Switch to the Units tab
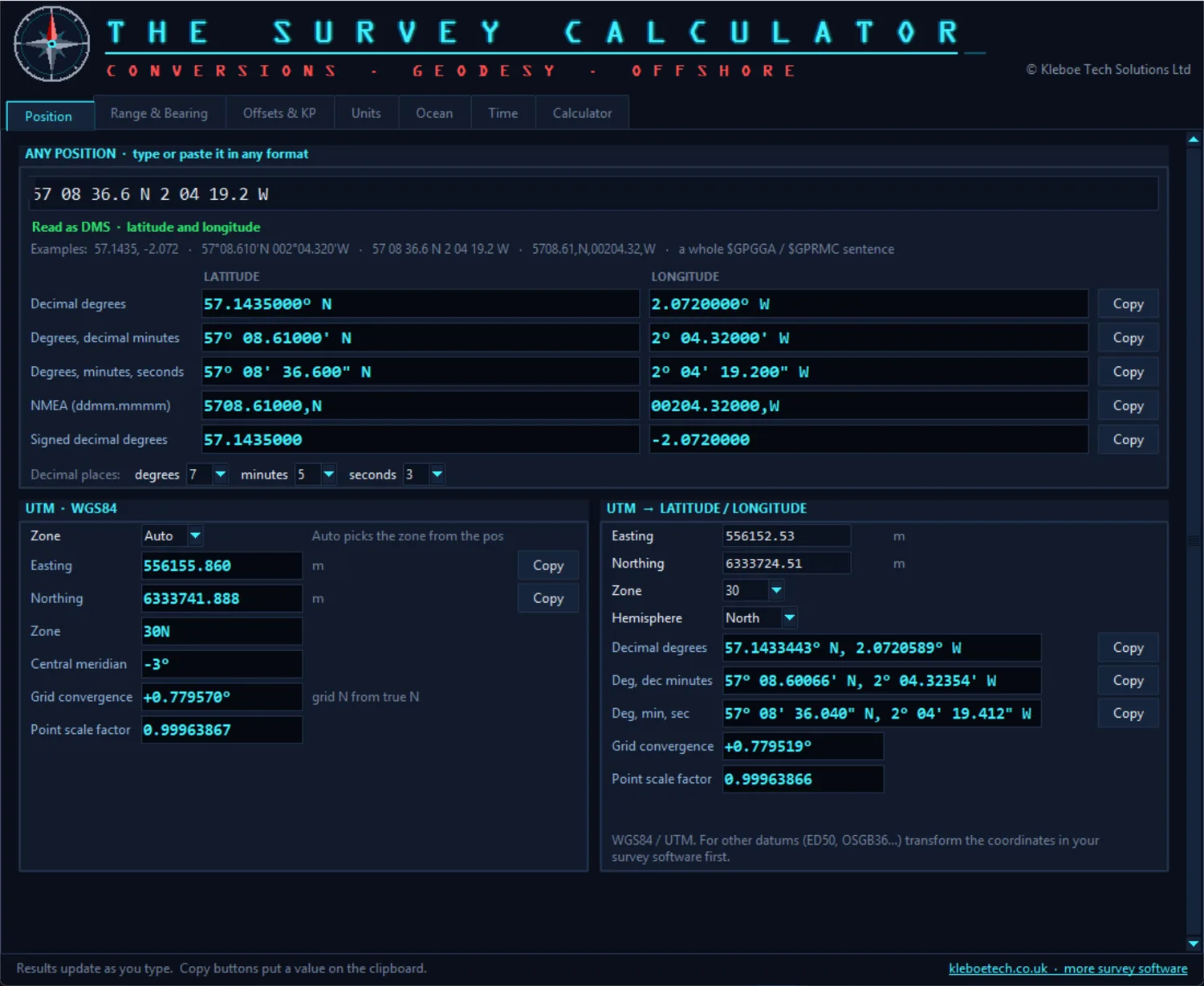1204x986 pixels. (x=366, y=113)
